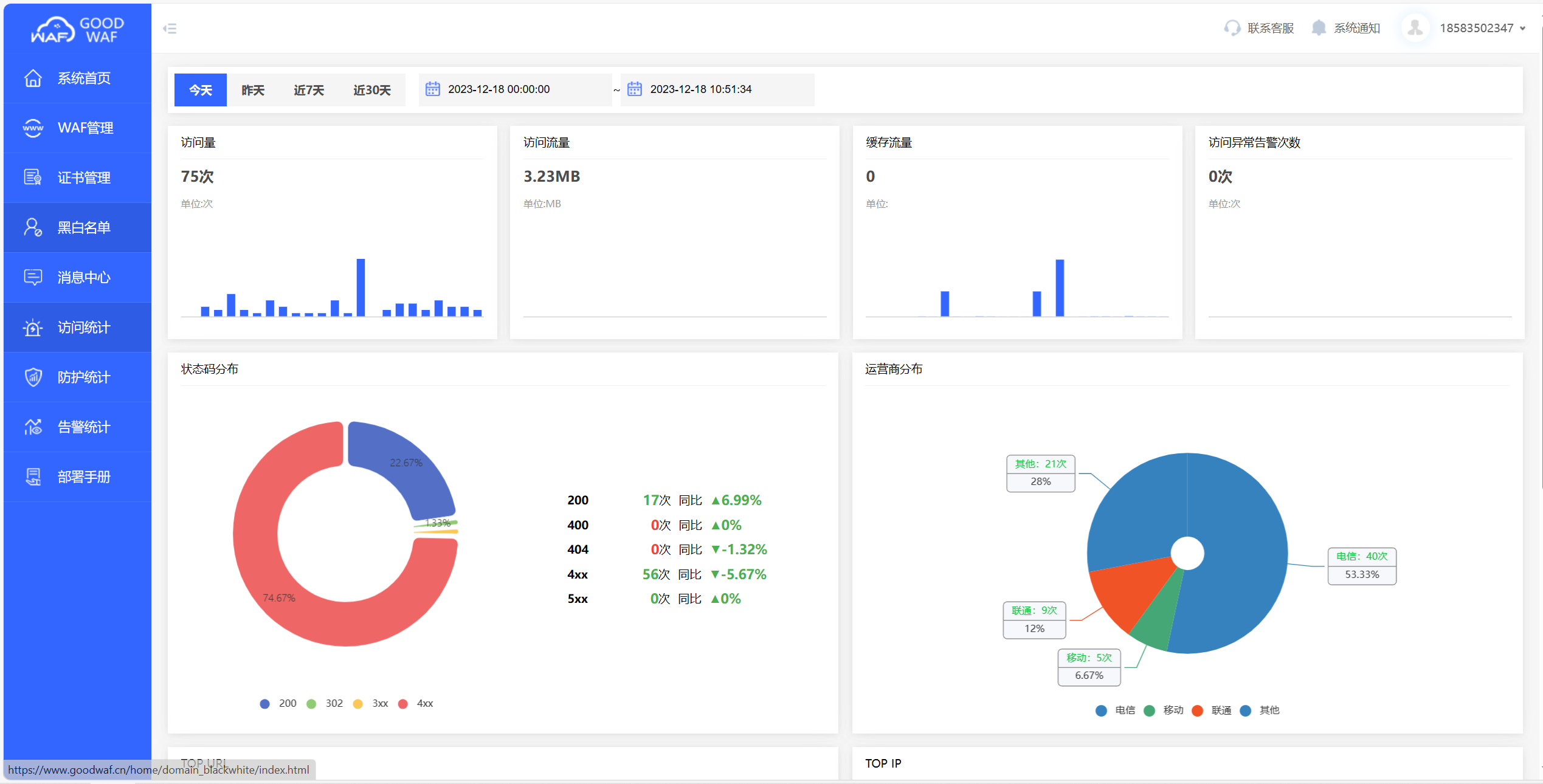Image resolution: width=1543 pixels, height=784 pixels.
Task: Switch to the 近7天 time range tab
Action: 309,91
